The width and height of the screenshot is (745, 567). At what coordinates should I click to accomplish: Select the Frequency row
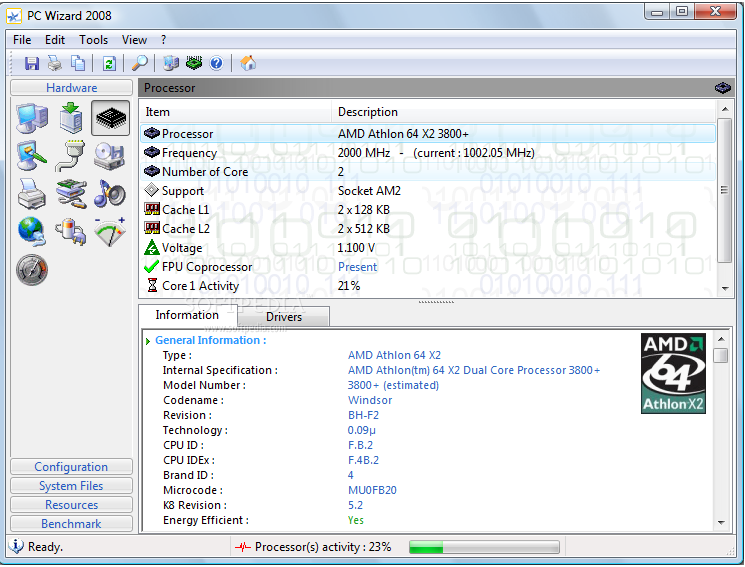[428, 153]
